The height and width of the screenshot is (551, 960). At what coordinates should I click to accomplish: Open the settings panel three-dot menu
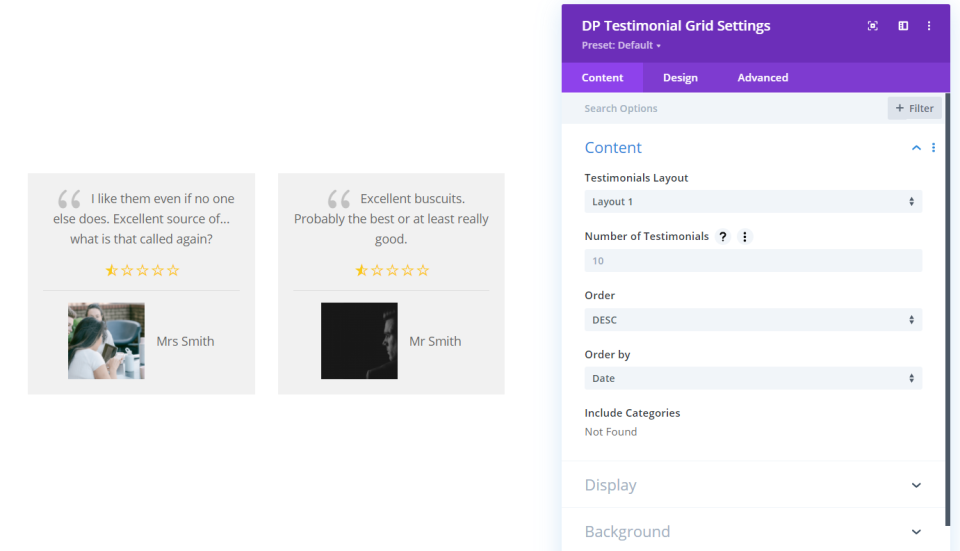click(929, 26)
